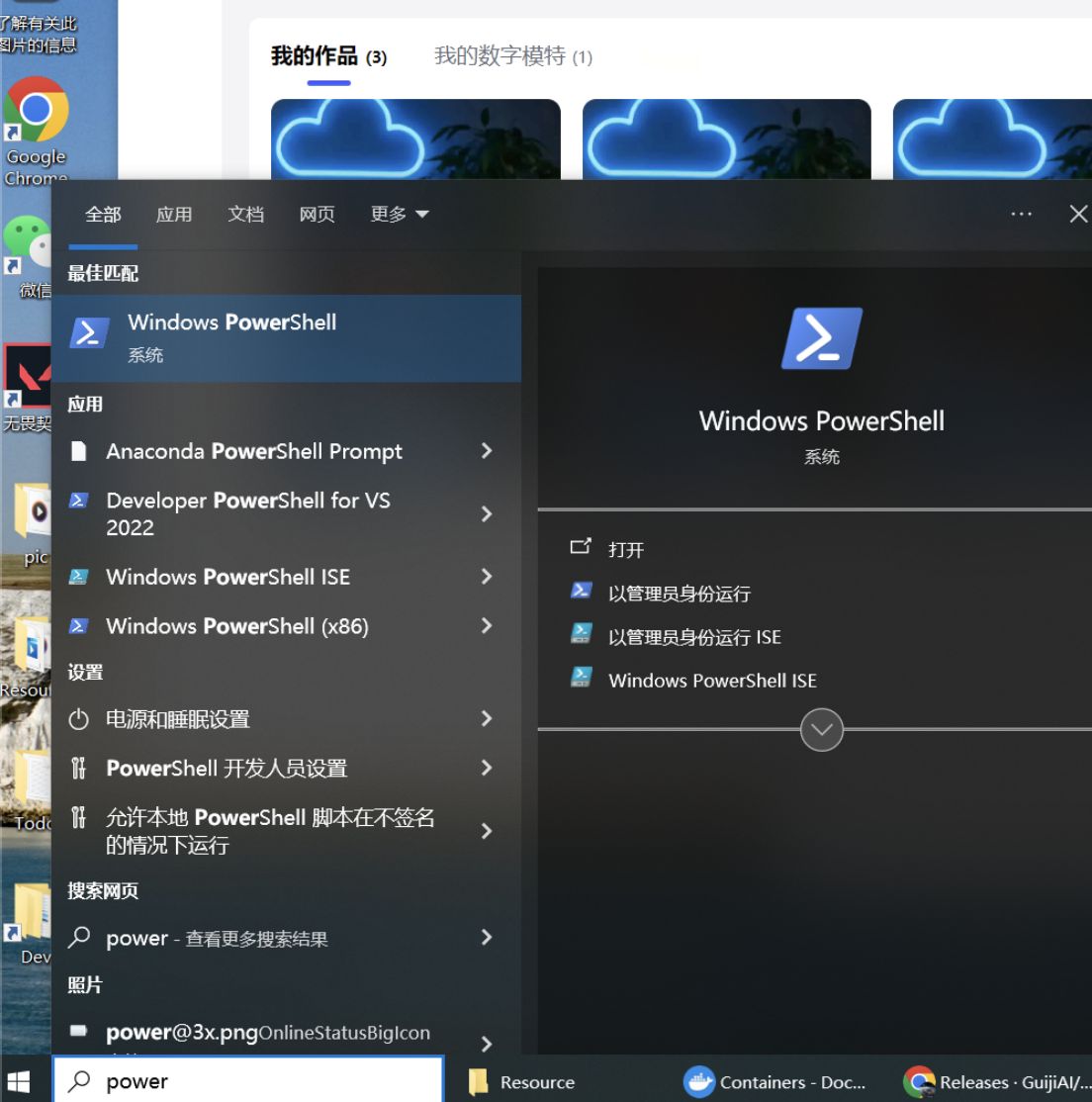Click the Developer PowerShell for VS 2022 icon
This screenshot has height=1102, width=1092.
click(x=78, y=501)
